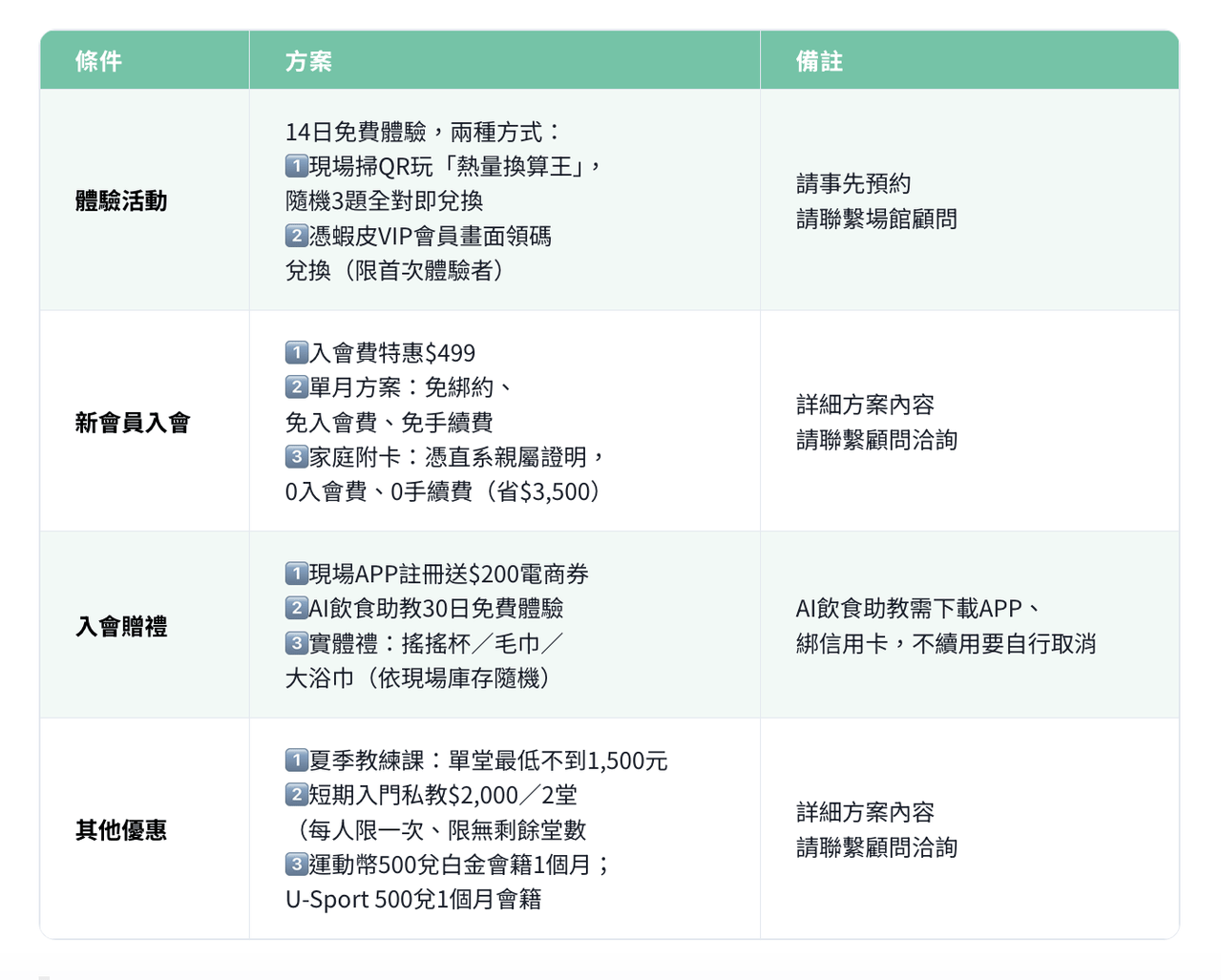Click the 備註 column header
This screenshot has width=1221, height=980.
969,61
